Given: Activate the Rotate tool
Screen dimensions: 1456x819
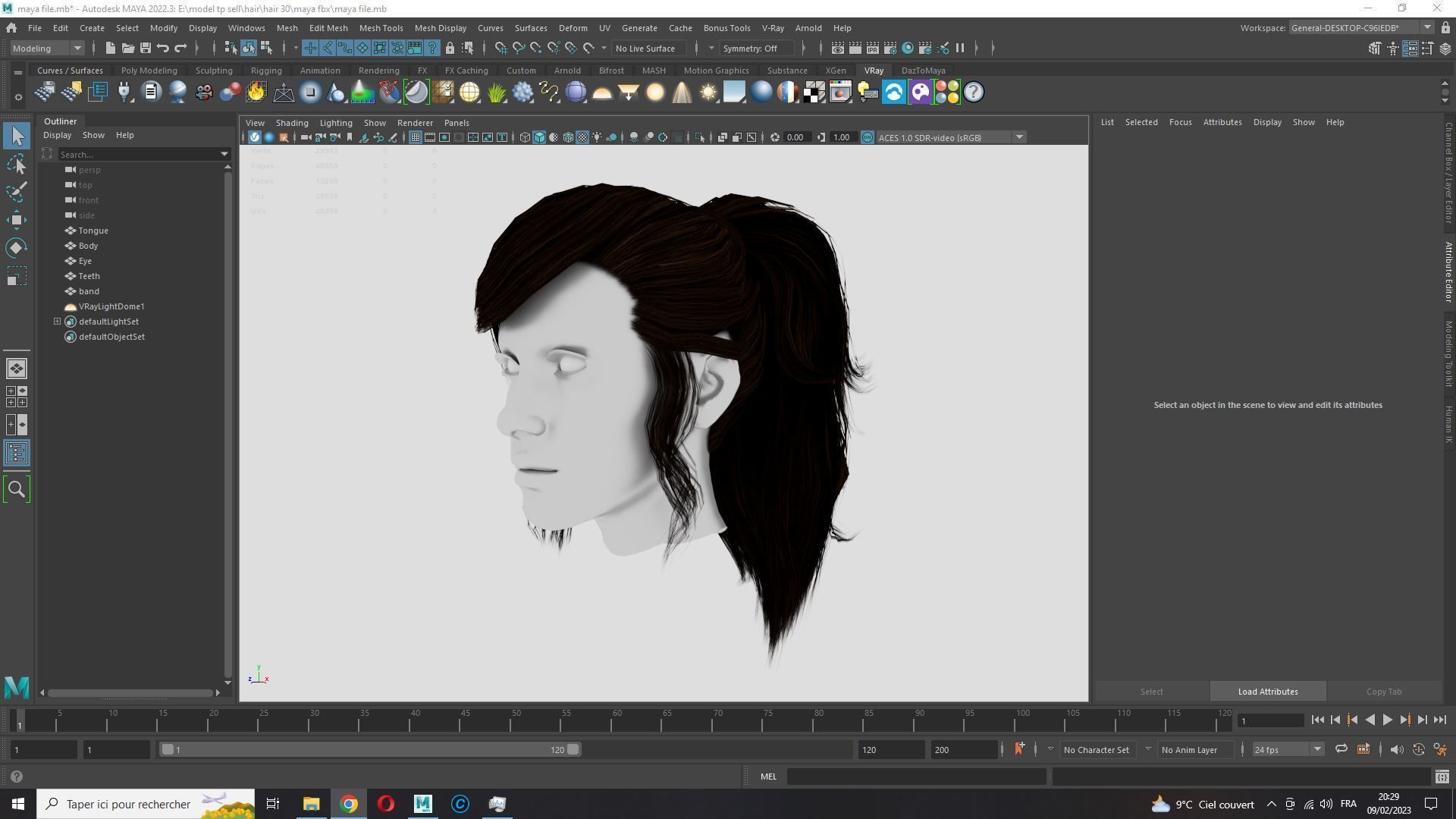Looking at the screenshot, I should tap(17, 248).
